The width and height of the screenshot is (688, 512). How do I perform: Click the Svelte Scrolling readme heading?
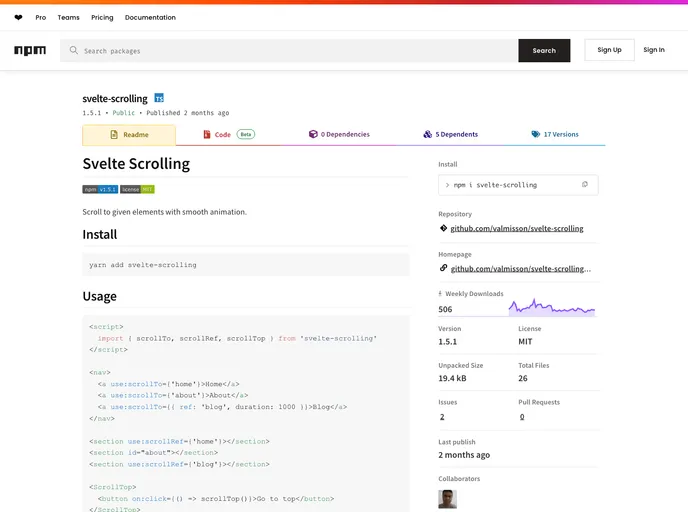pyautogui.click(x=136, y=164)
